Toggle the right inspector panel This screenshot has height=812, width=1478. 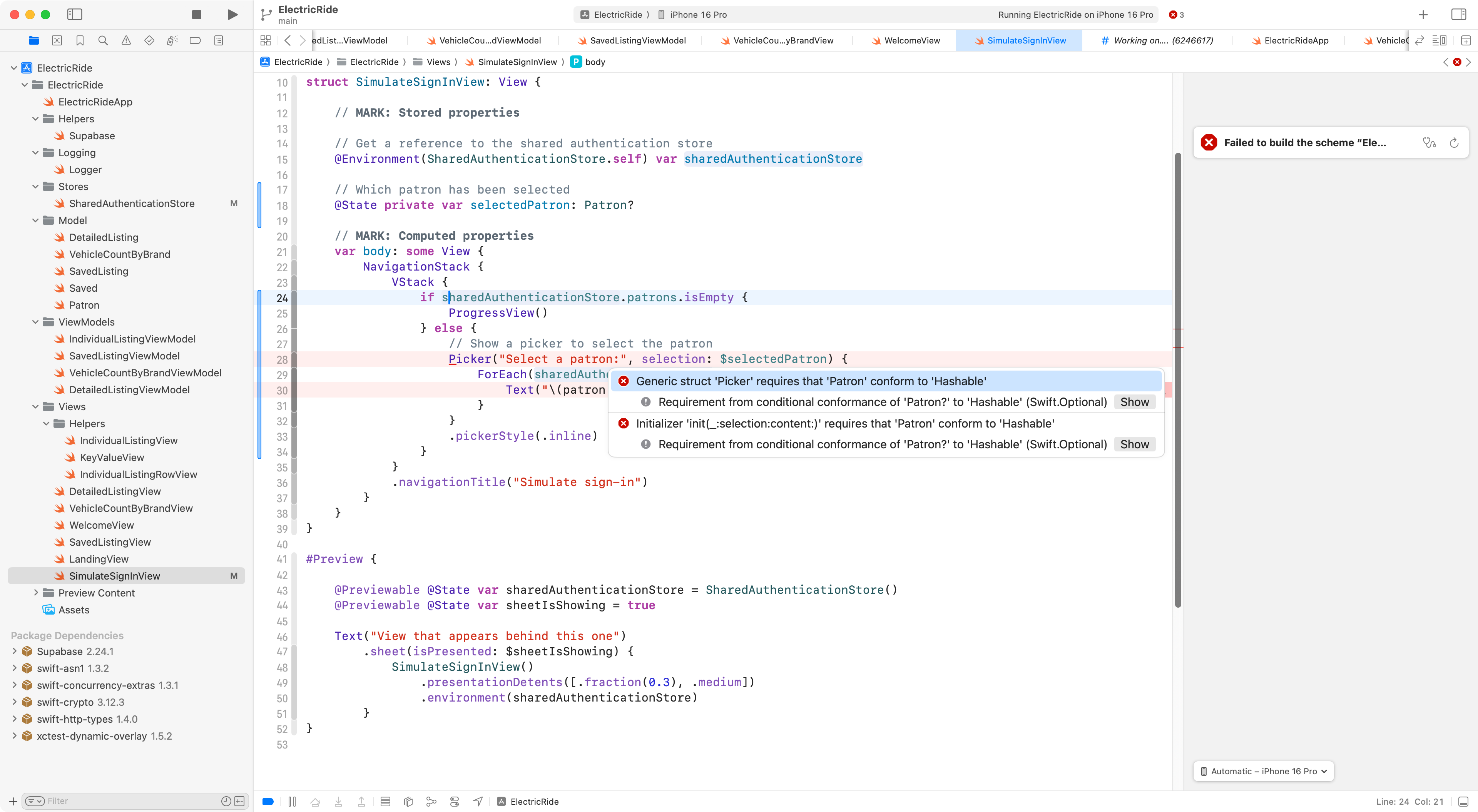[1458, 15]
